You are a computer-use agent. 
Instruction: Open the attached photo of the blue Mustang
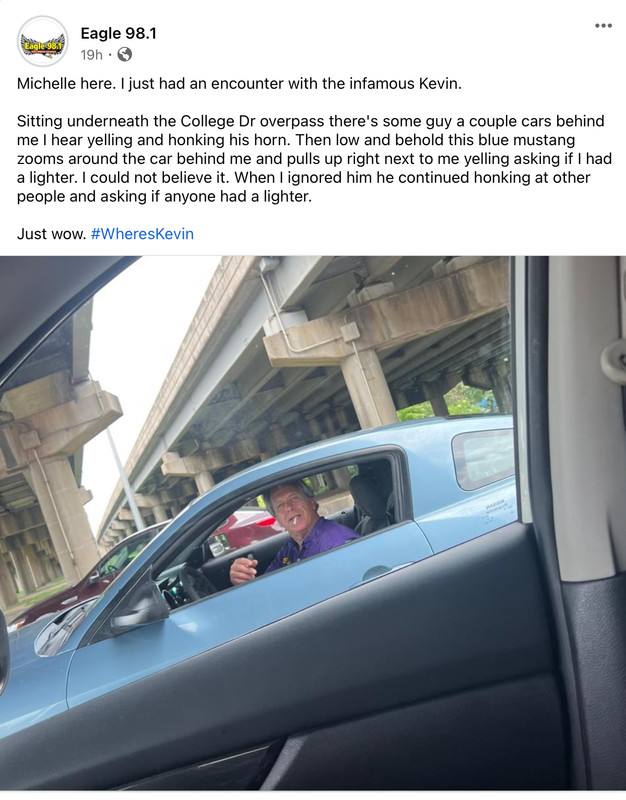point(313,523)
